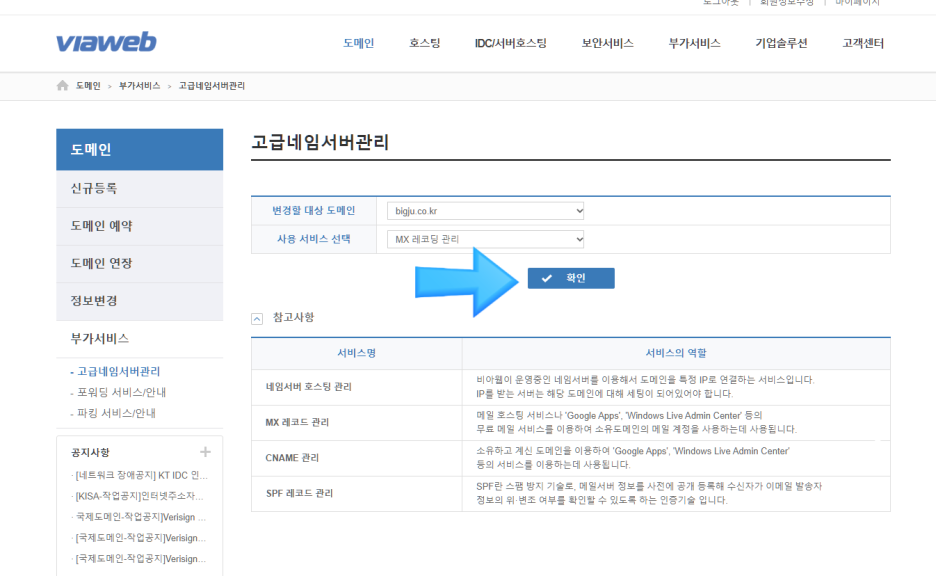This screenshot has height=576, width=936.
Task: Open the 변경할 대상 도메인 dropdown
Action: (485, 211)
